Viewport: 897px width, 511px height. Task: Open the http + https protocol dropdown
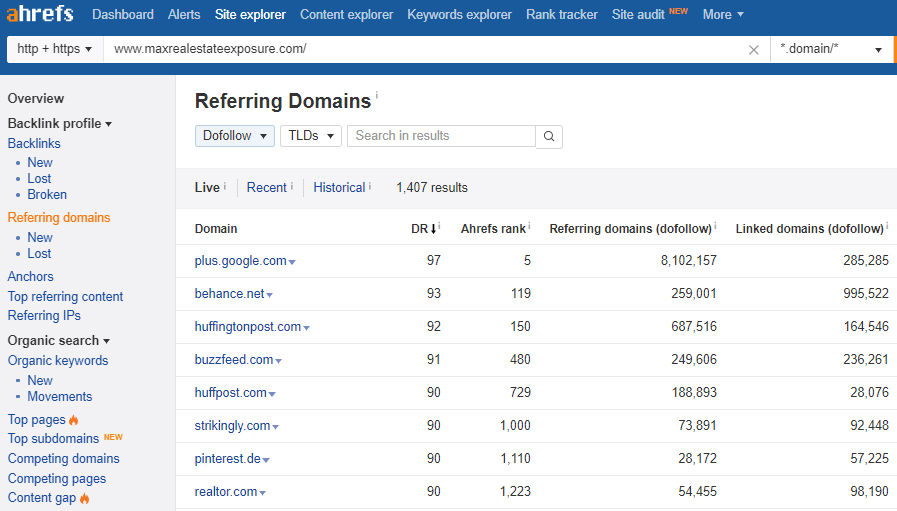(x=55, y=49)
